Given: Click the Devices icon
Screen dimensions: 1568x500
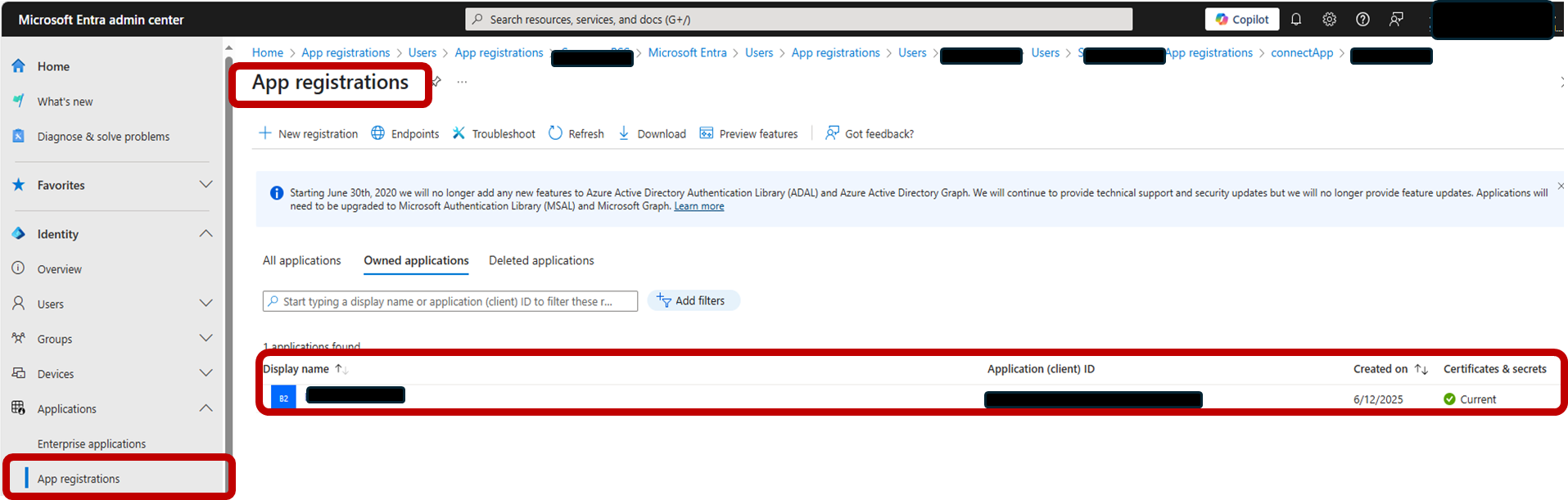Looking at the screenshot, I should pos(18,373).
